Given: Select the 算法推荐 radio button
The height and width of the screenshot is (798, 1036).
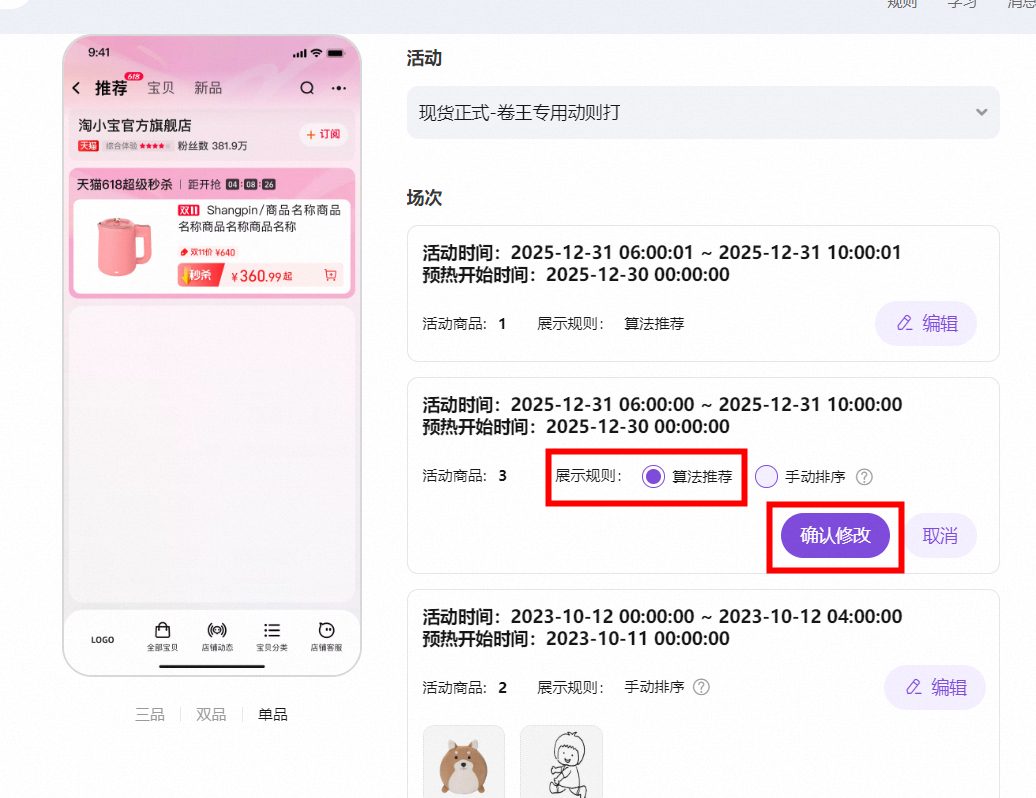Looking at the screenshot, I should coord(653,476).
